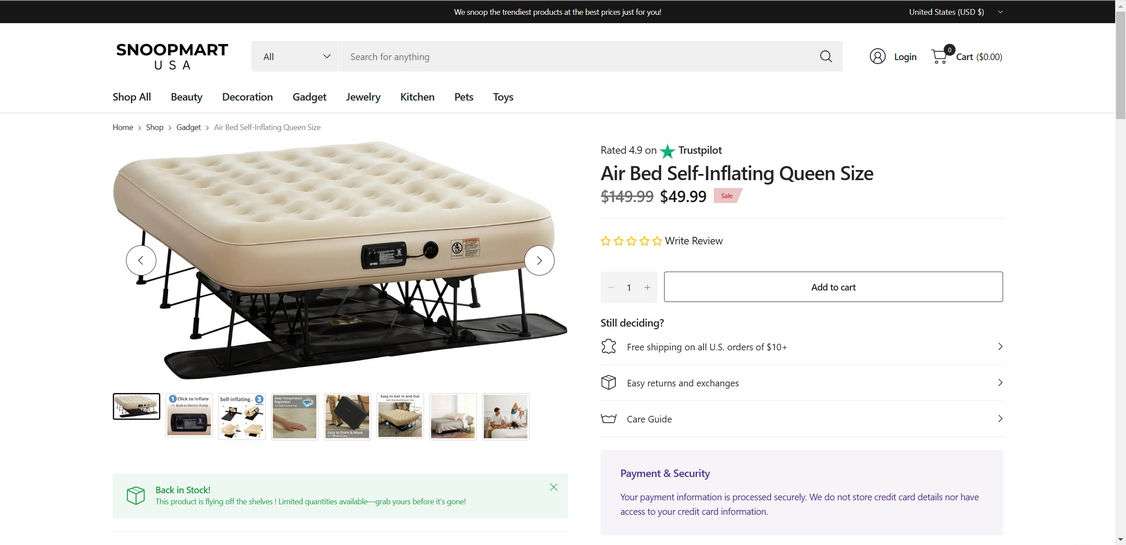
Task: Click the search magnifier icon
Action: click(x=825, y=57)
